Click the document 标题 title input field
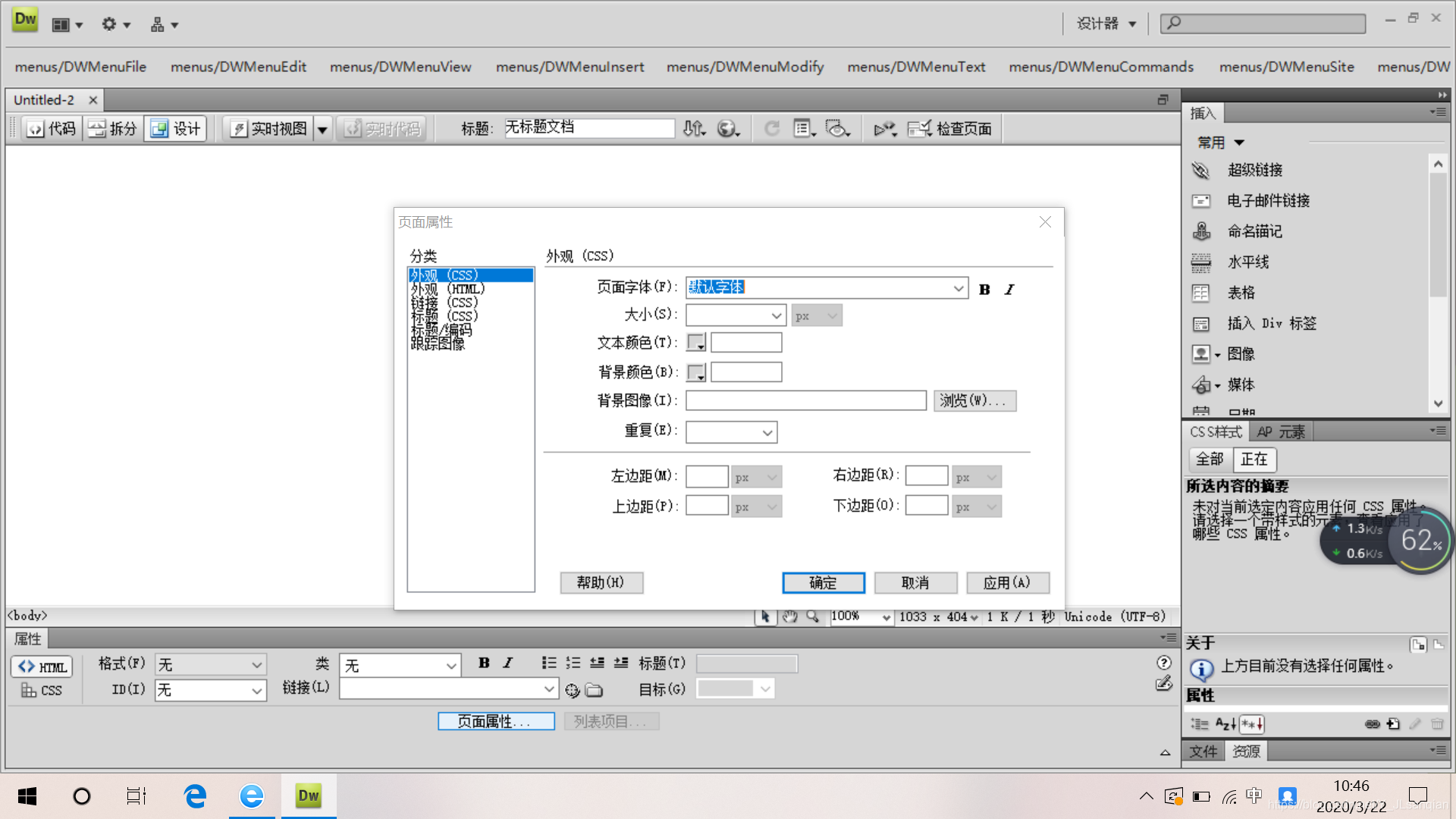This screenshot has width=1456, height=819. (589, 128)
